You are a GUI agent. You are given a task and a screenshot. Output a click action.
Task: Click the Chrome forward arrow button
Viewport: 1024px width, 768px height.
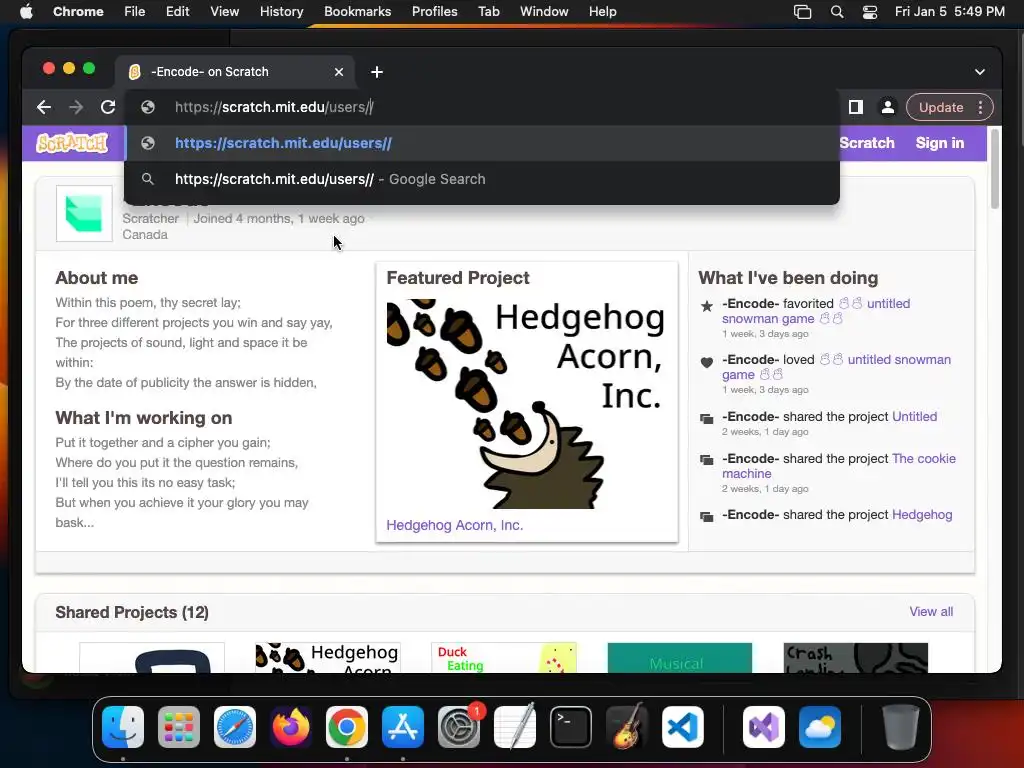pos(76,107)
